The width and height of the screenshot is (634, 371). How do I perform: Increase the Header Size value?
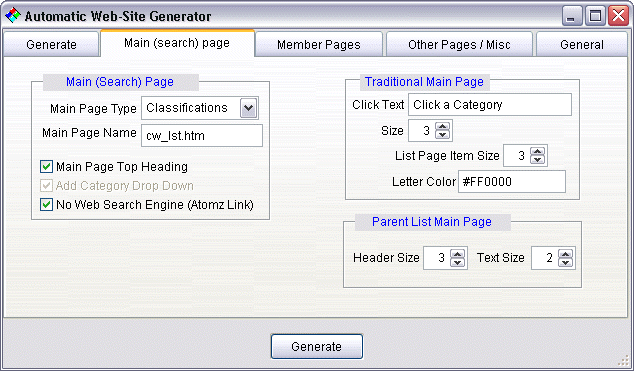(x=458, y=254)
